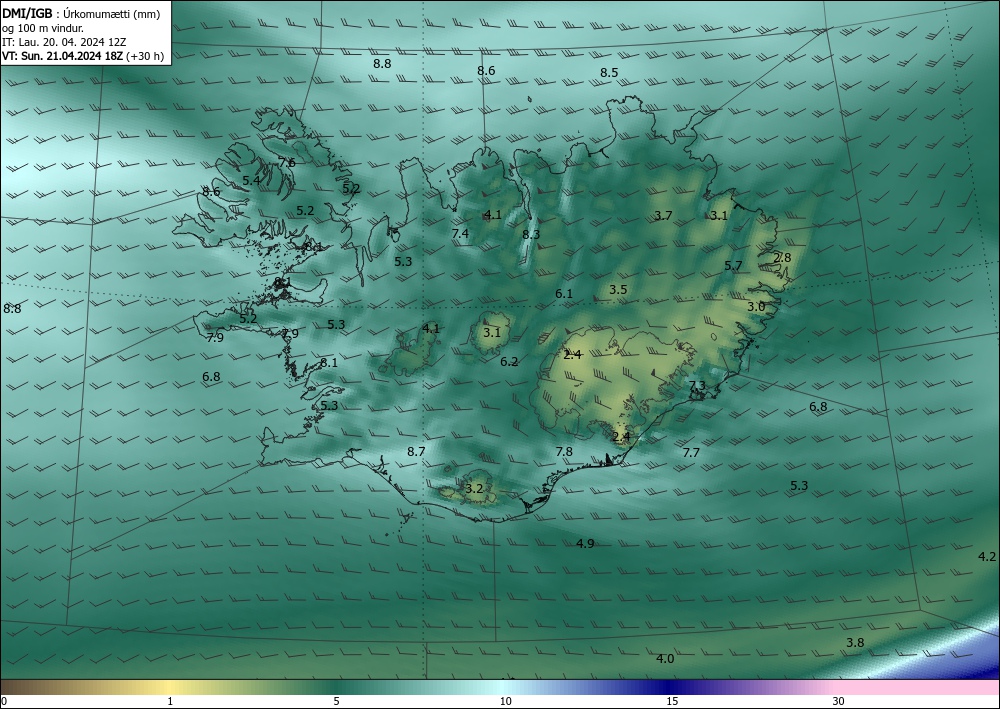This screenshot has width=1000, height=709.
Task: Click the 4.0 value at the bottom
Action: pos(665,659)
